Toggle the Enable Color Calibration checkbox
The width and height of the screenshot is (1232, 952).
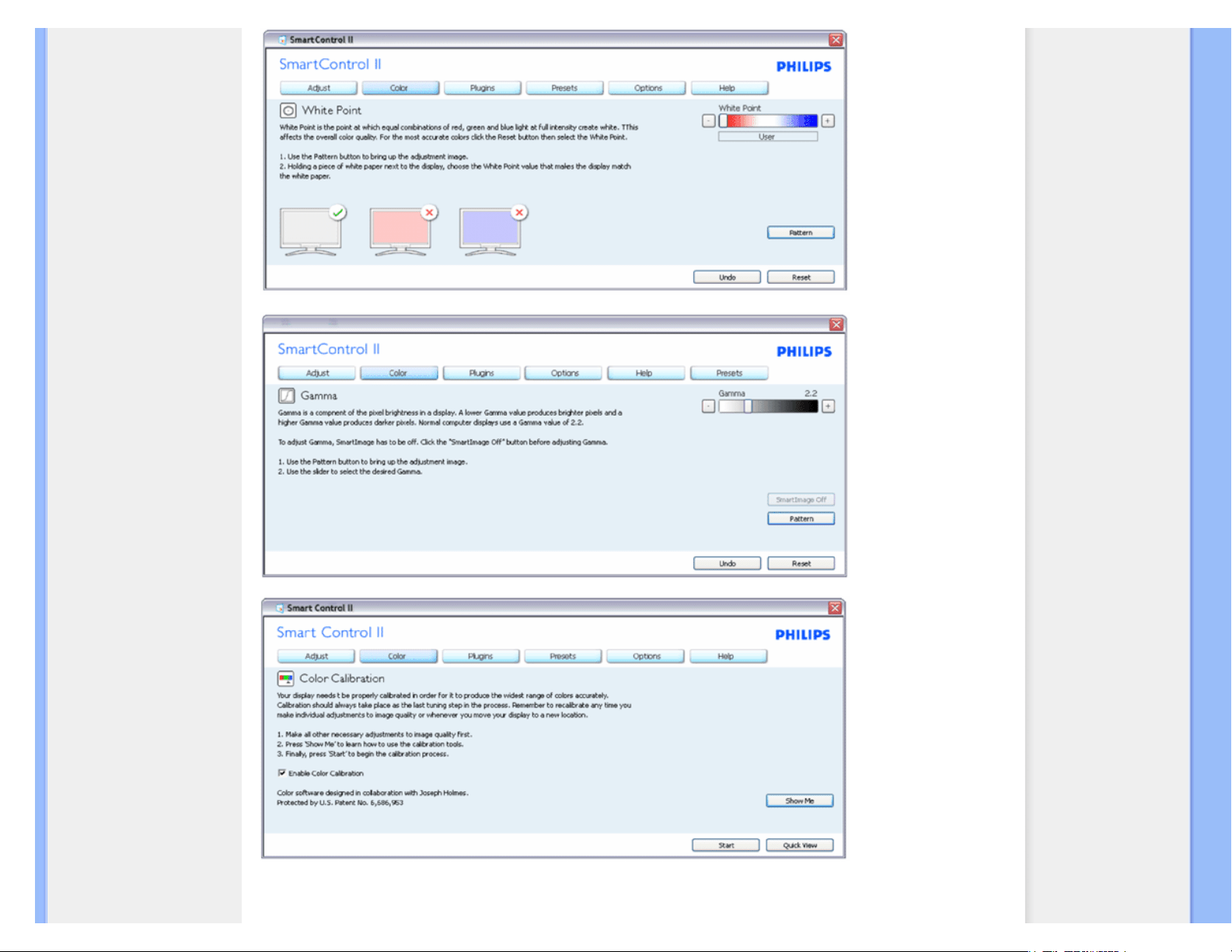pos(281,773)
